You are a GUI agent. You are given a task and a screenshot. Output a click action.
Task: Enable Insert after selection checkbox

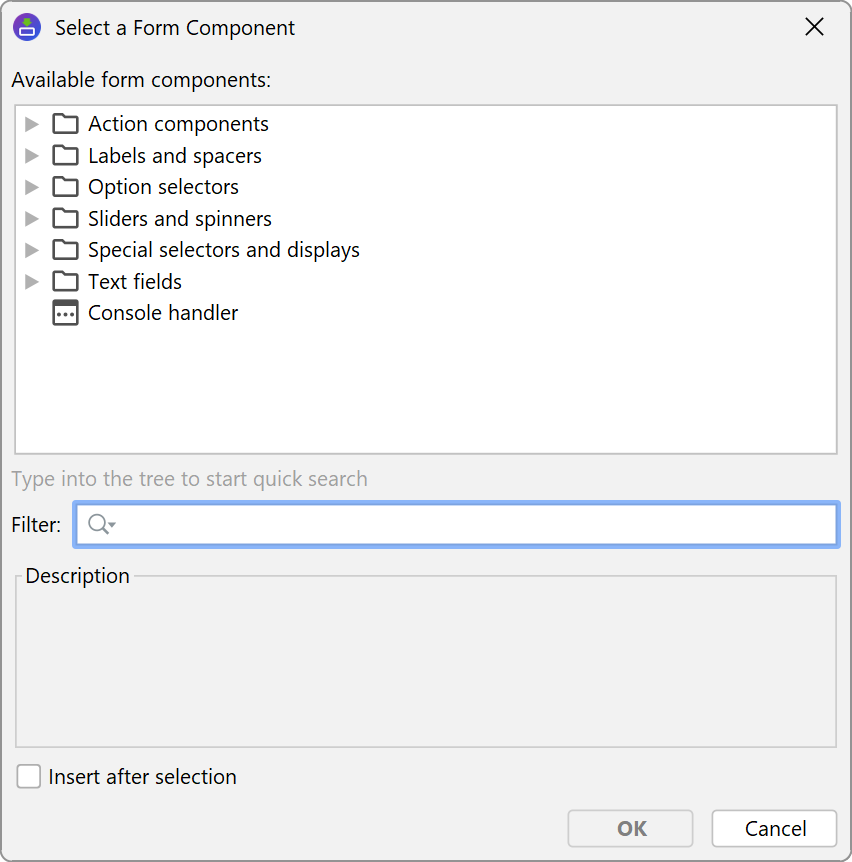[x=29, y=777]
